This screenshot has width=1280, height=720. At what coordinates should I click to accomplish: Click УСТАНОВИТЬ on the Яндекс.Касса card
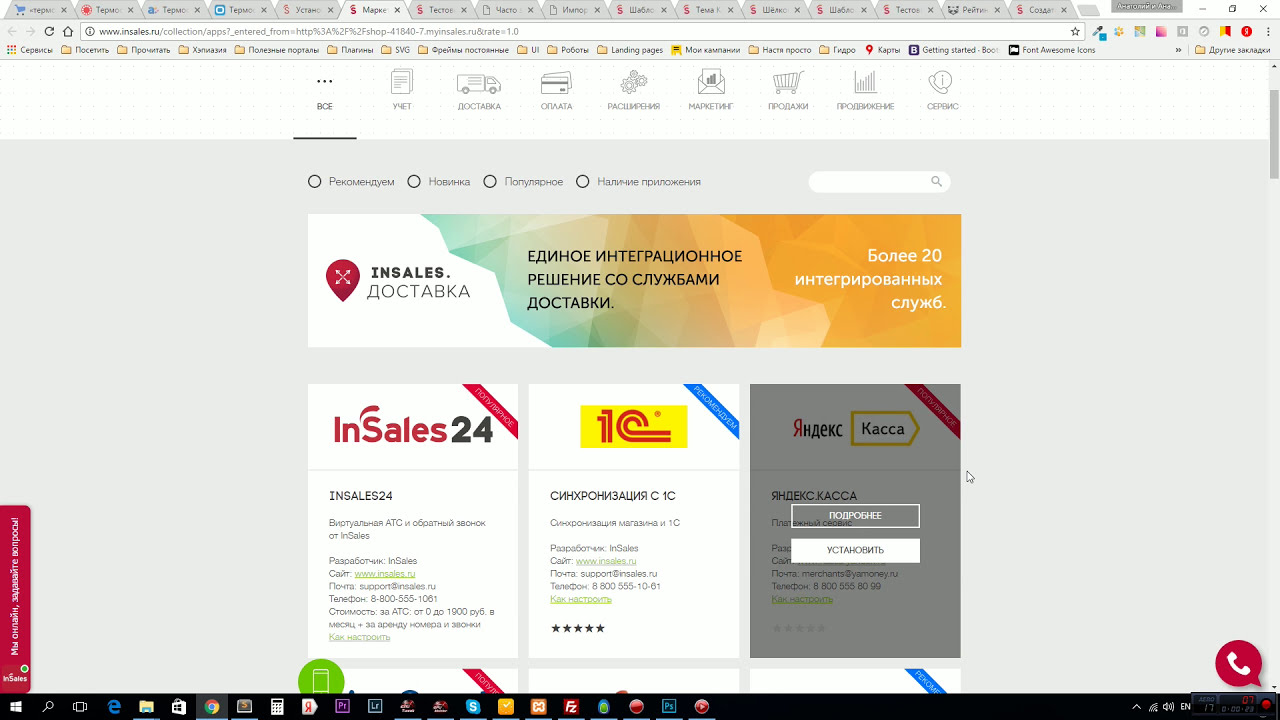click(855, 550)
